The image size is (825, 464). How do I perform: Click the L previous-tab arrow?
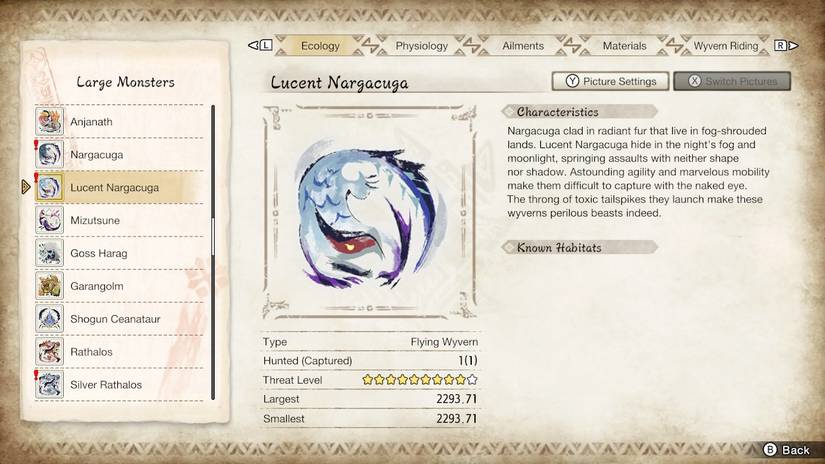(260, 45)
